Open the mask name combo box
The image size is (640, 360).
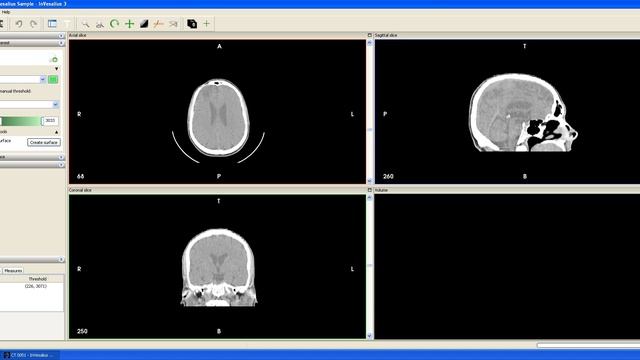(x=23, y=80)
